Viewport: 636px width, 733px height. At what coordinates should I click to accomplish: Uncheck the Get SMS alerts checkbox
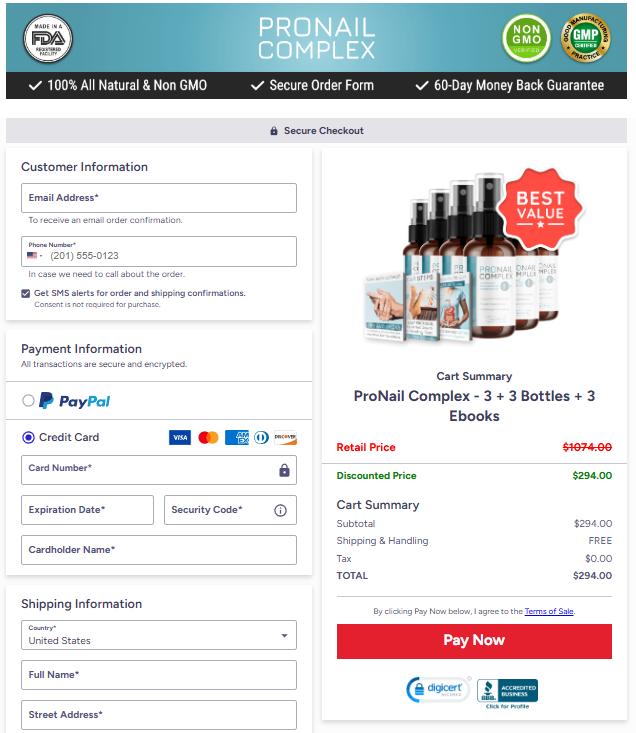(26, 293)
